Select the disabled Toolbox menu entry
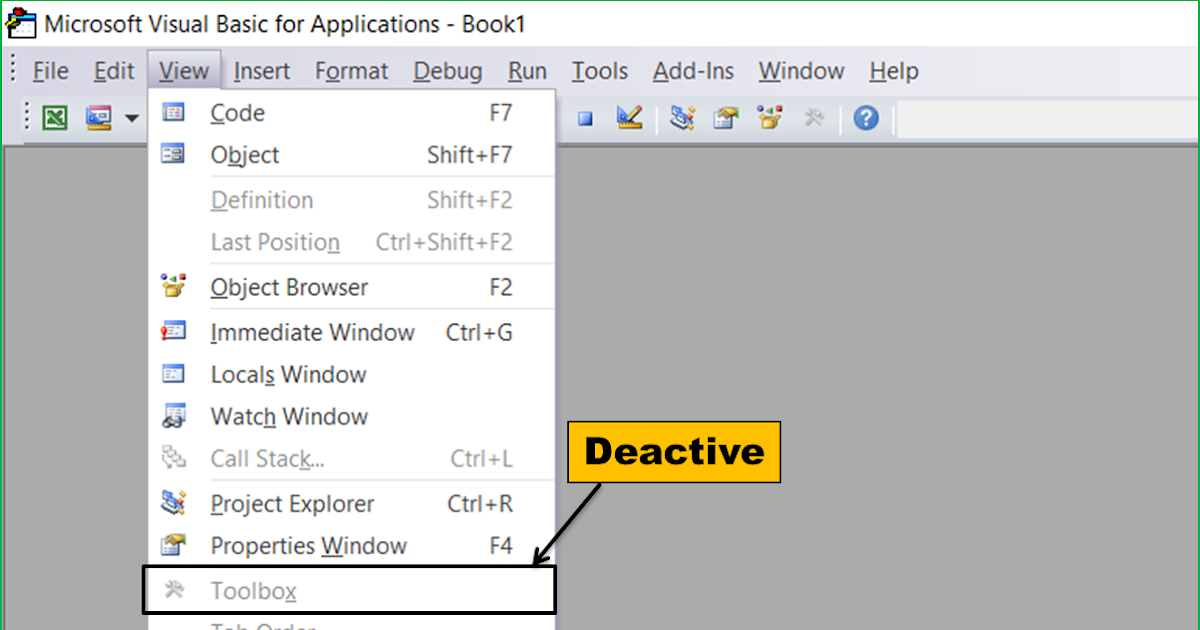The image size is (1200, 630). click(x=349, y=591)
